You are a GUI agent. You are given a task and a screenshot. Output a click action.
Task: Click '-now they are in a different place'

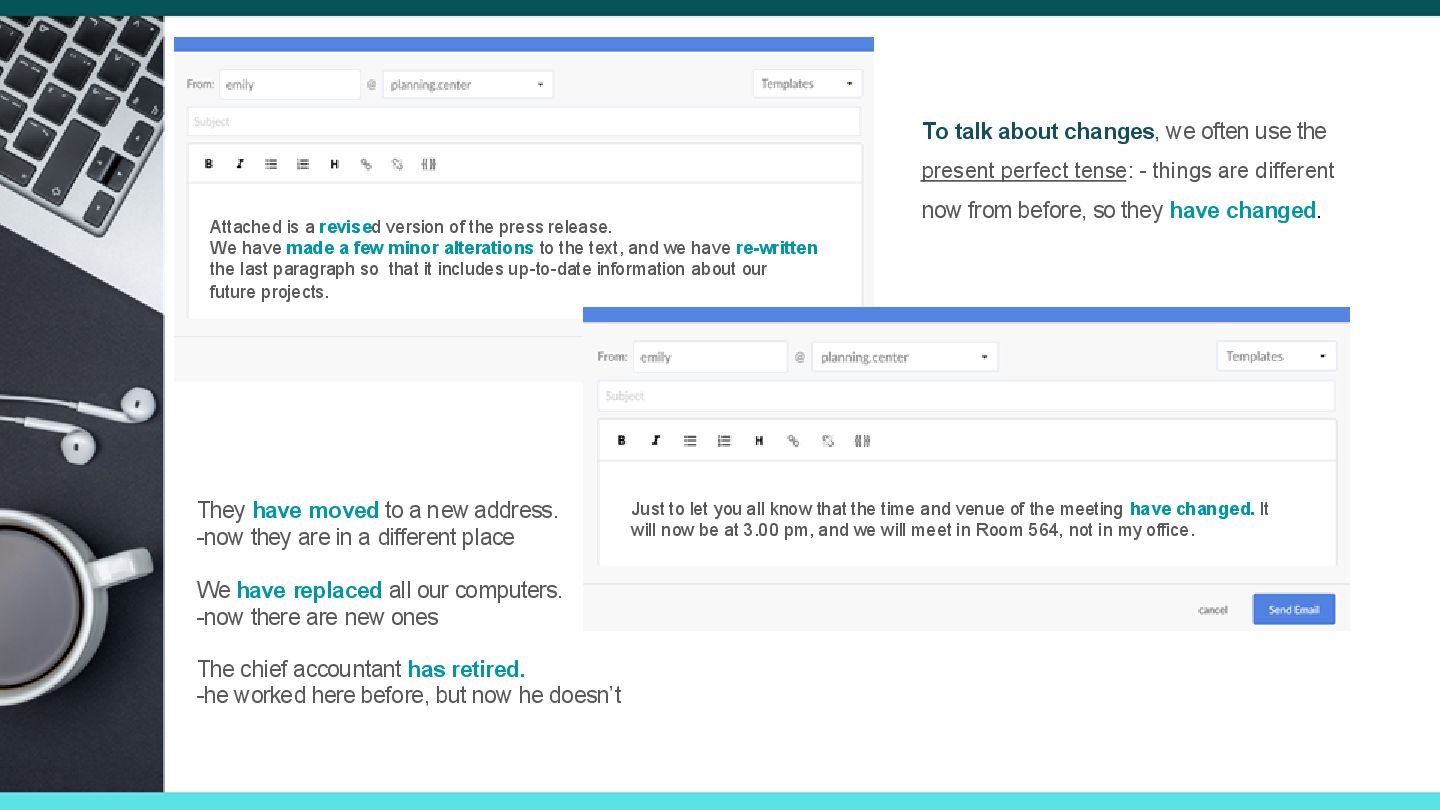(356, 537)
